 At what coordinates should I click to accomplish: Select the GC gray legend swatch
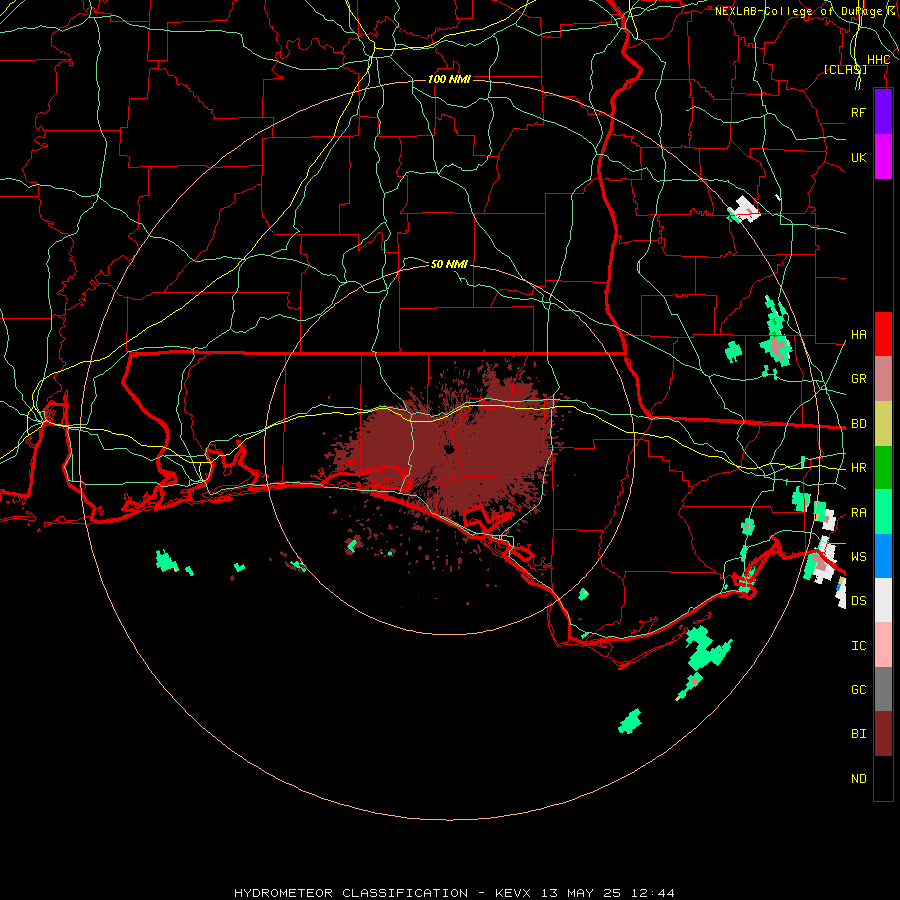tap(883, 689)
